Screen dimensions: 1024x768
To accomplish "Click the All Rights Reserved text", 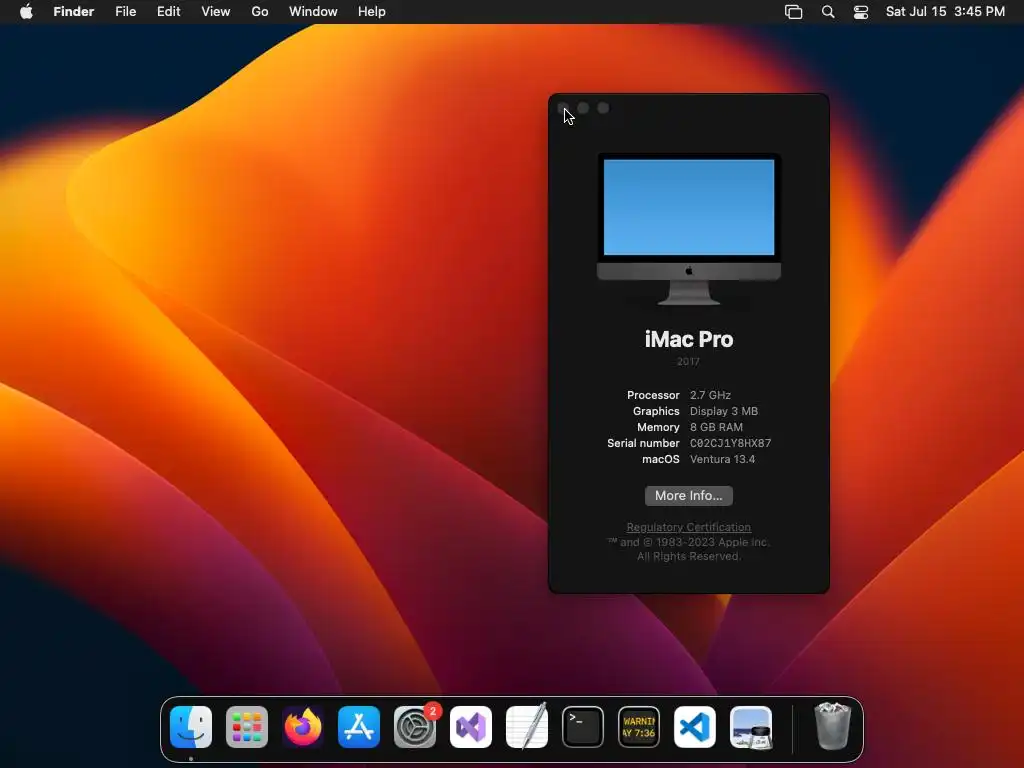I will coord(689,556).
